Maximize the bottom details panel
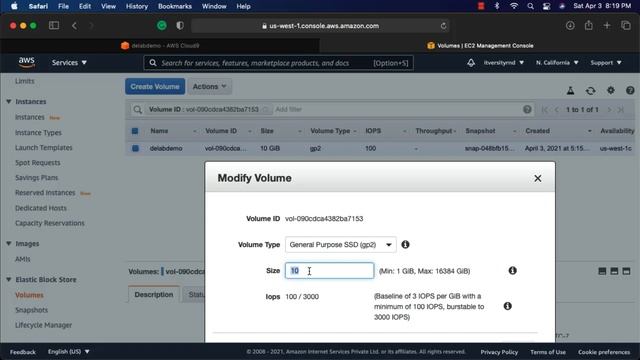Image resolution: width=640 pixels, height=360 pixels. click(626, 271)
